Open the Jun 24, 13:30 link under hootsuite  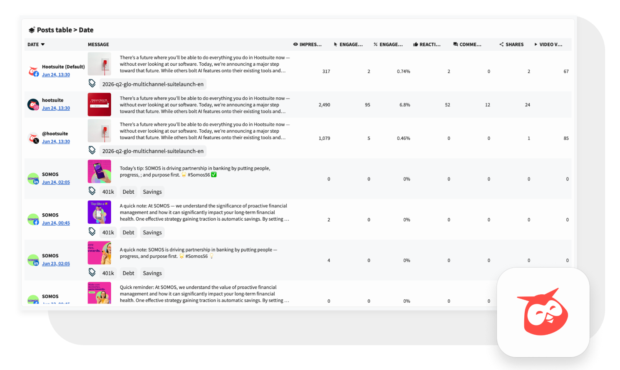56,108
